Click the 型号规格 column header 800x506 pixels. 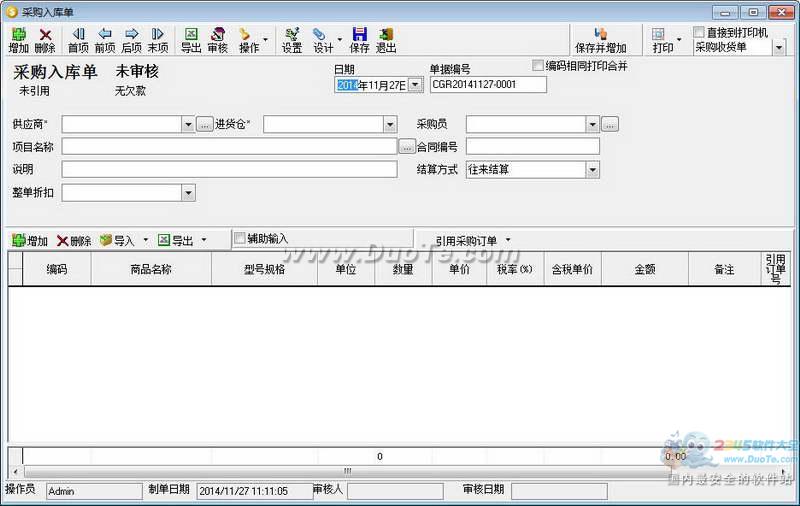[x=264, y=269]
